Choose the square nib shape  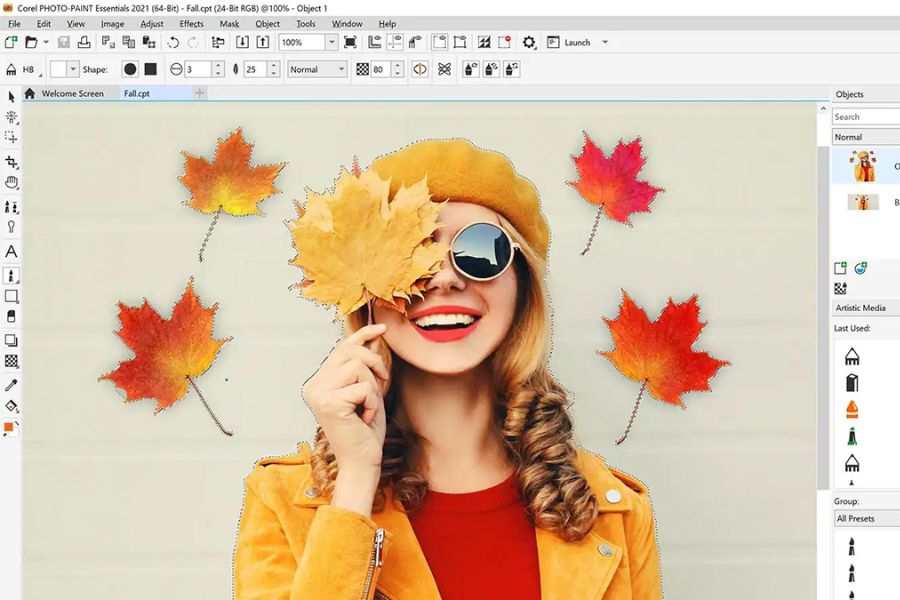[150, 69]
